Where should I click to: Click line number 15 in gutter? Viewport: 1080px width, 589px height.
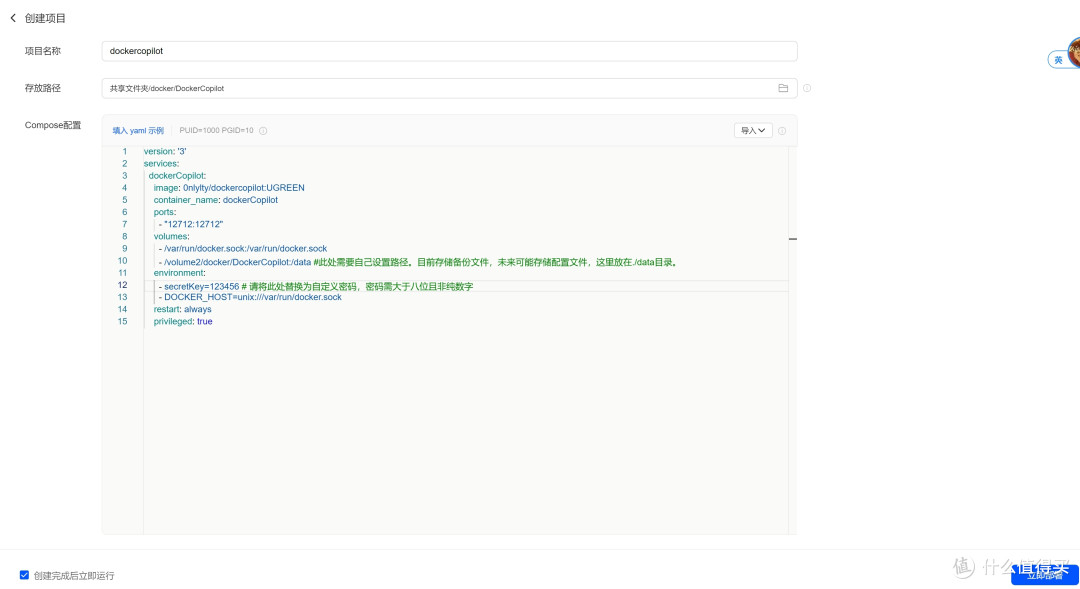pyautogui.click(x=123, y=322)
